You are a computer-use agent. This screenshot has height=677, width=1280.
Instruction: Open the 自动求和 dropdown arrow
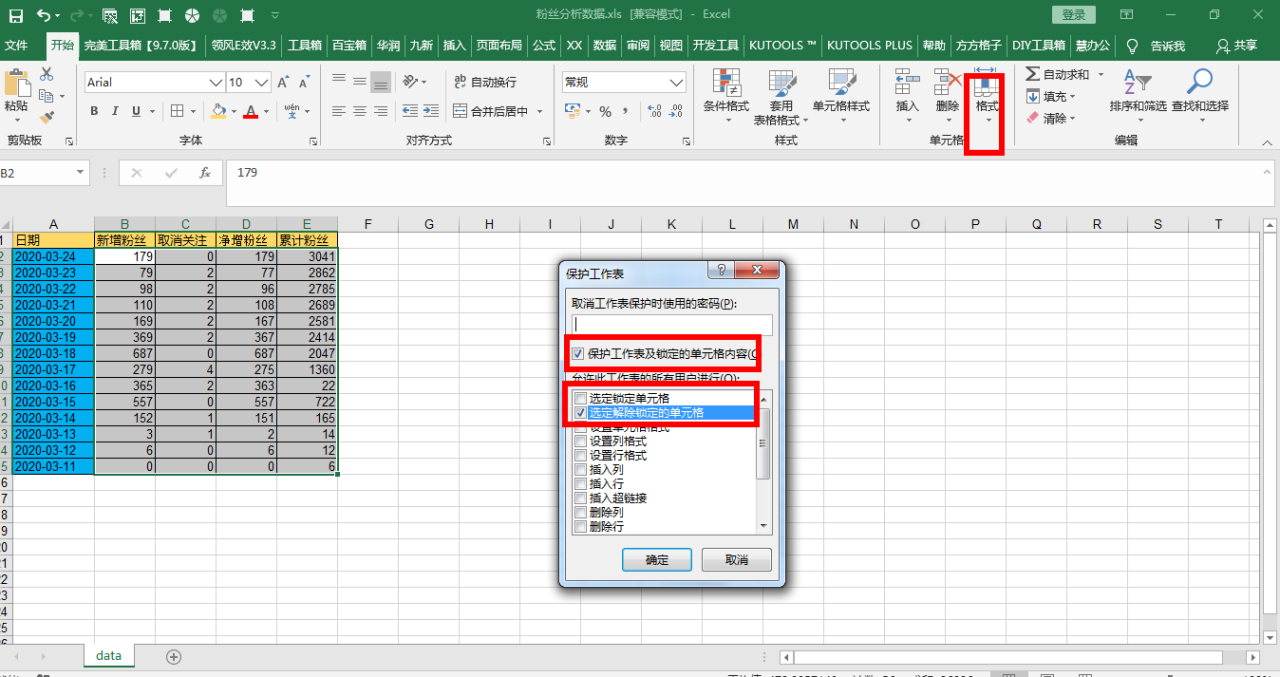(x=1100, y=75)
